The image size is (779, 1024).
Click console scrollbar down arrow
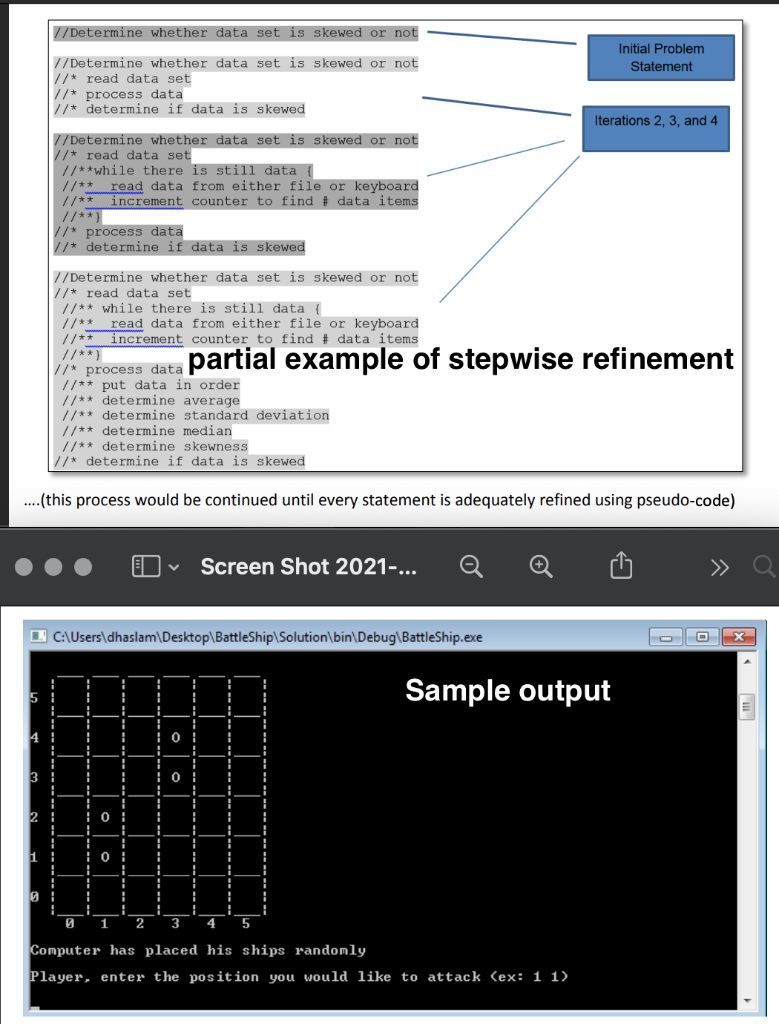click(748, 1001)
